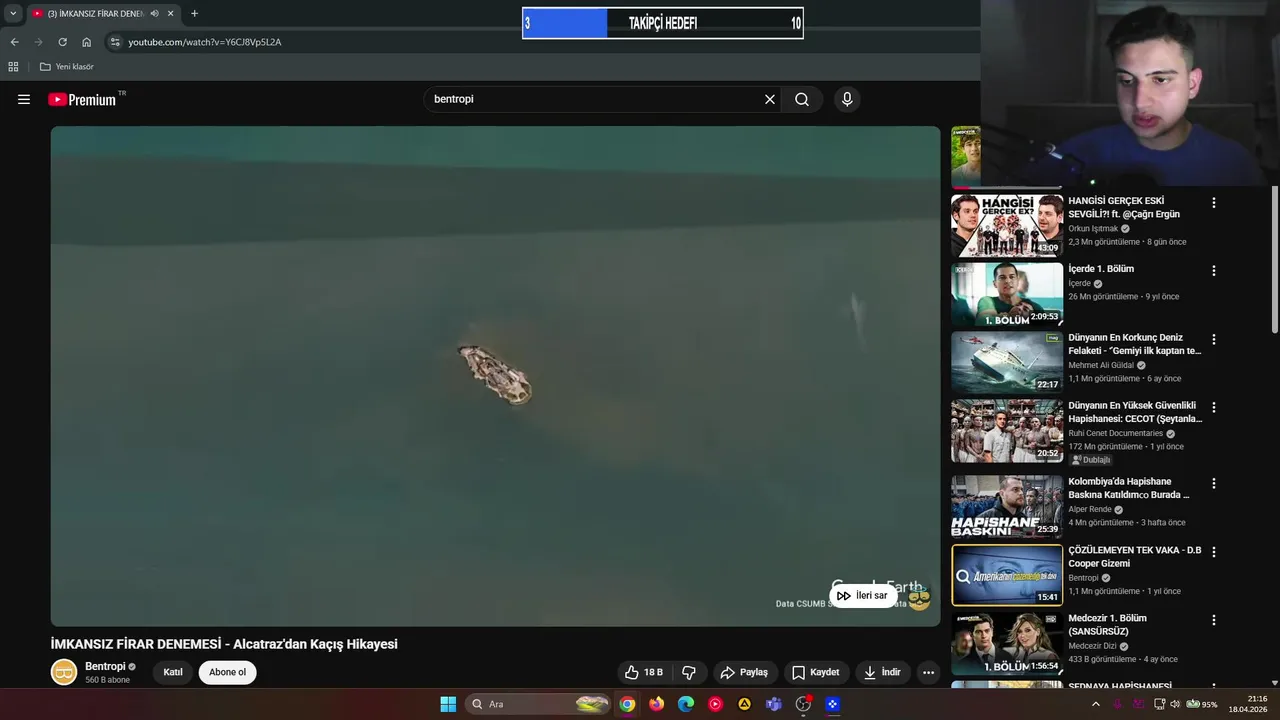Close the İMKANSIZ FİRAR tab

tap(171, 14)
